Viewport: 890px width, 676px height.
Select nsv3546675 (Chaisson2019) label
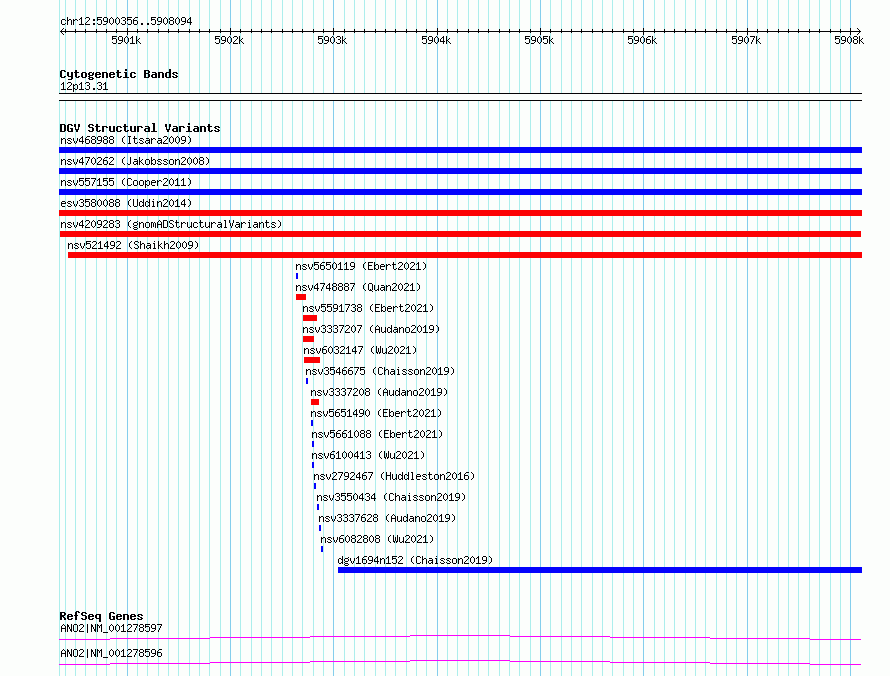pos(380,371)
